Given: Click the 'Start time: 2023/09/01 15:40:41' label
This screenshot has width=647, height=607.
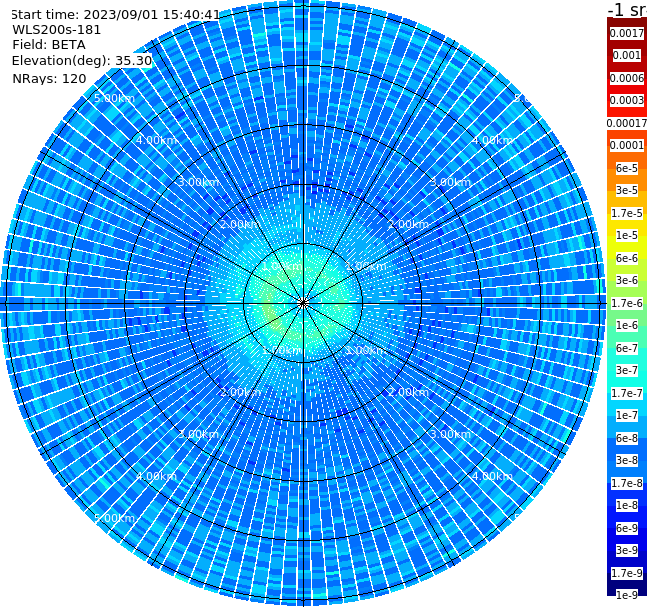Looking at the screenshot, I should click(115, 14).
